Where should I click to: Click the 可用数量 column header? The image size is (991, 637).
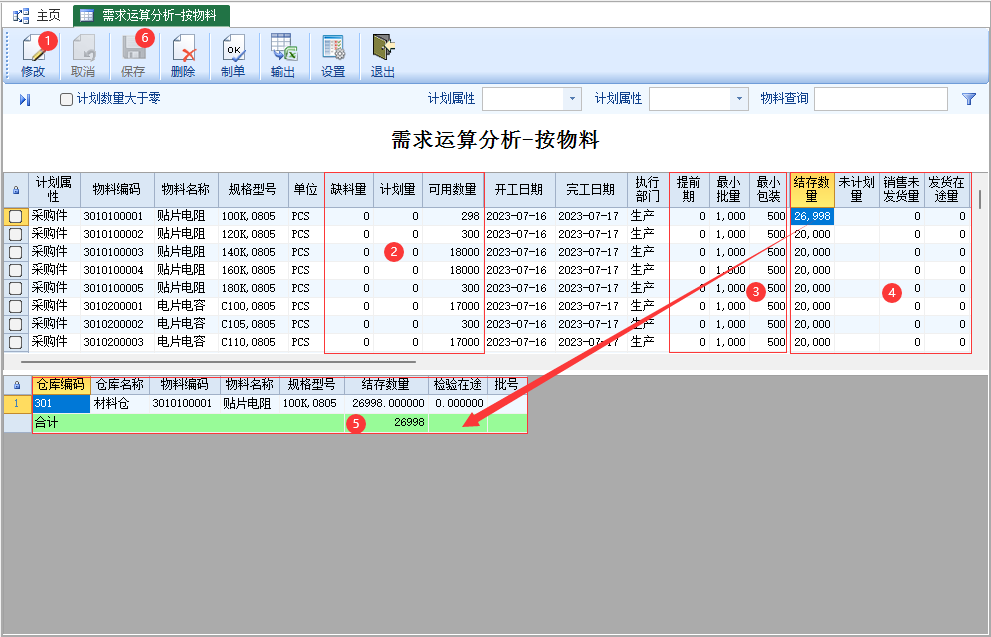453,190
